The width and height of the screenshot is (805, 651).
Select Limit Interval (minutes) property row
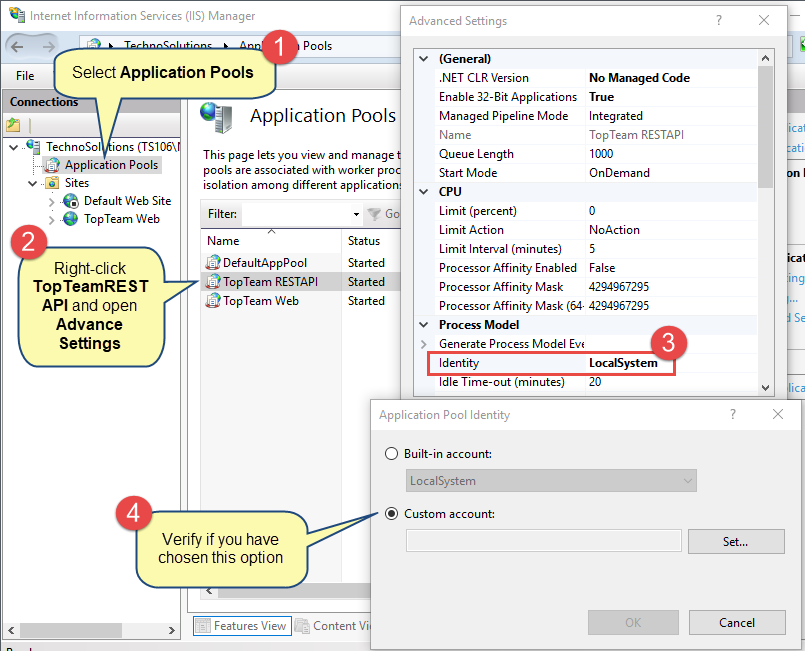click(x=595, y=248)
